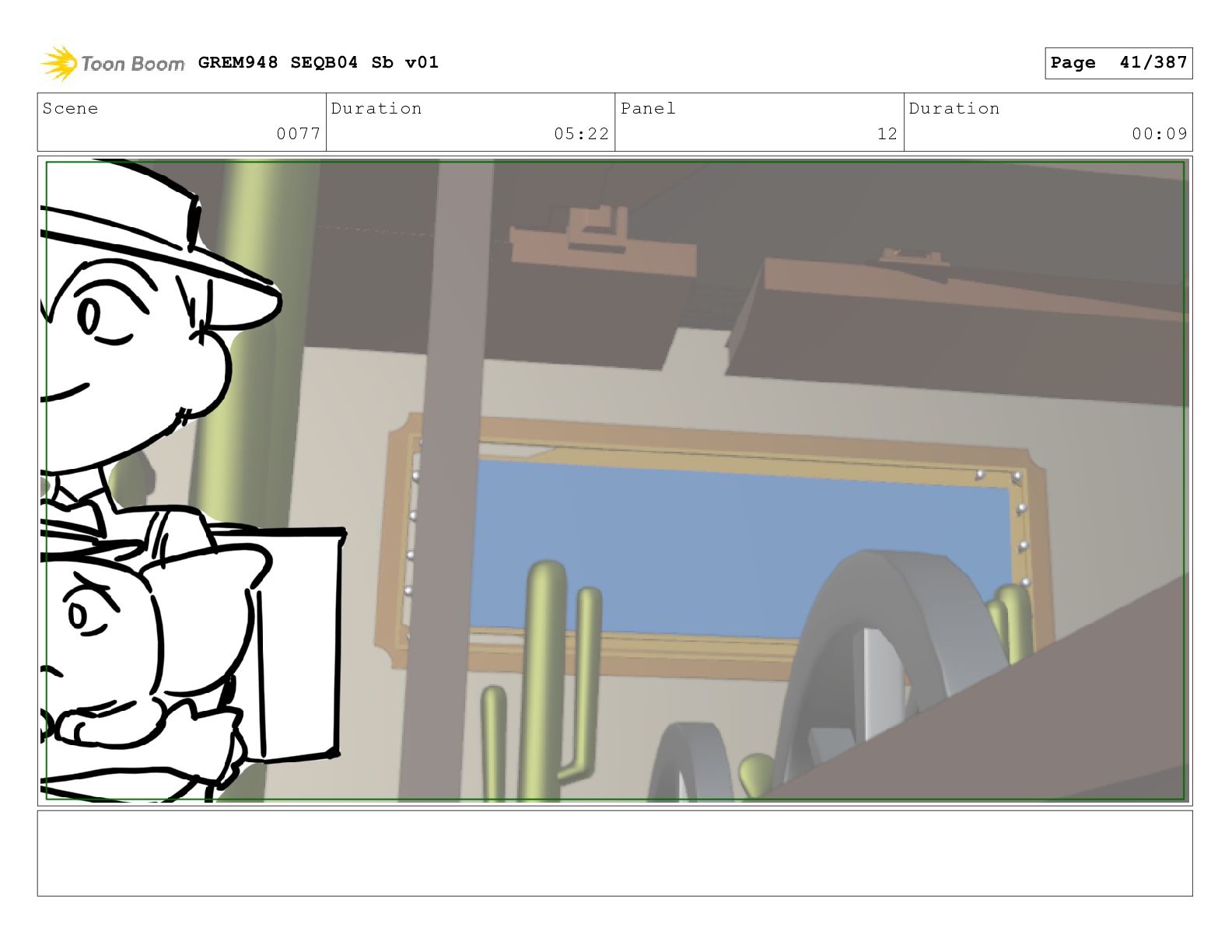Viewport: 1232px width, 952px height.
Task: Select scene number 0077
Action: (299, 134)
